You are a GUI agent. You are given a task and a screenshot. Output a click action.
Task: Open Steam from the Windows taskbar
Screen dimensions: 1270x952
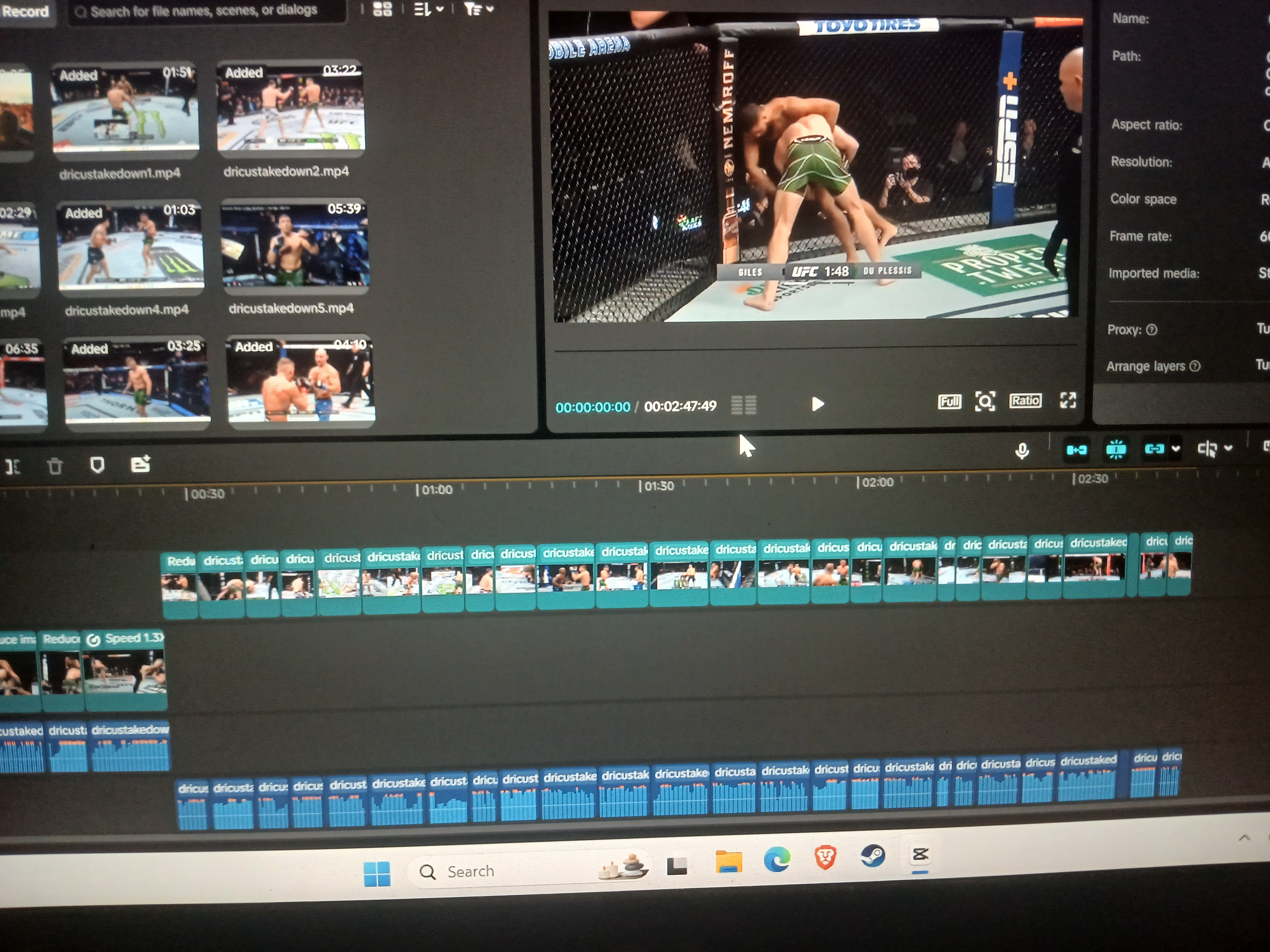873,857
